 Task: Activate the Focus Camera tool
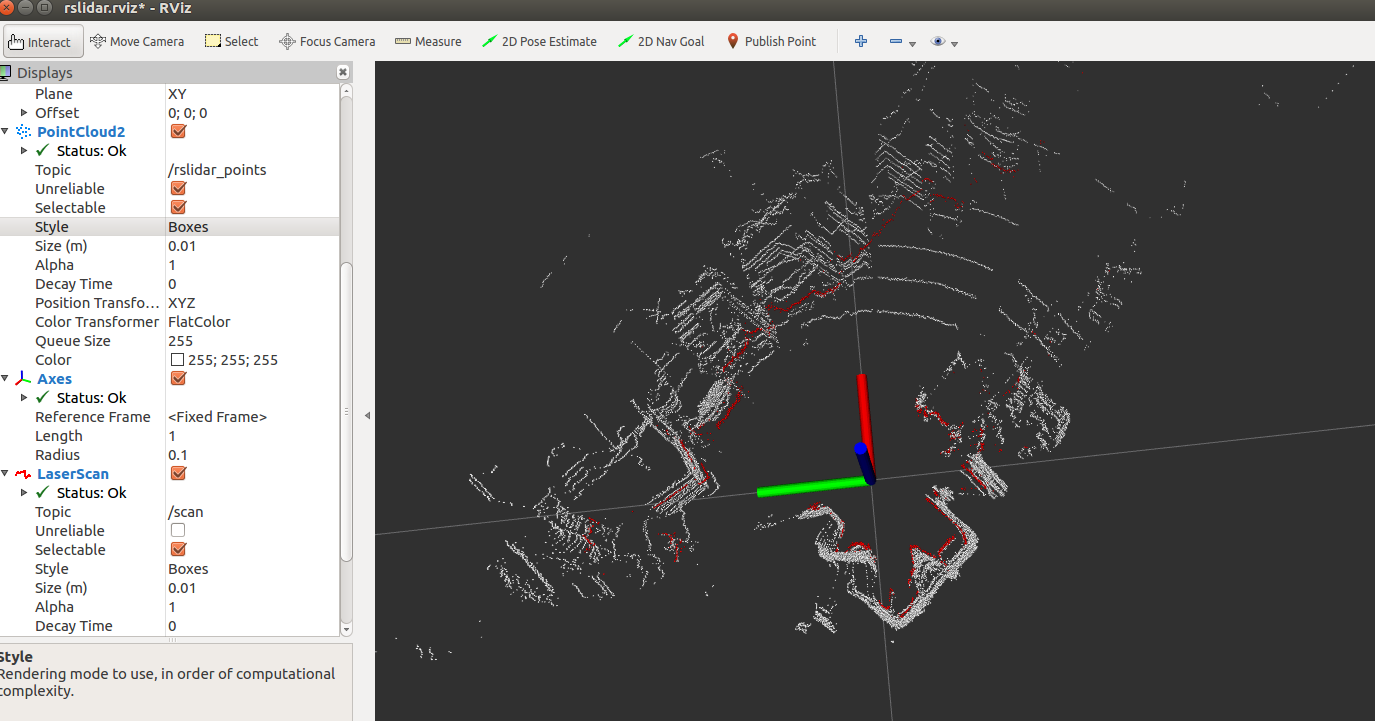(327, 41)
